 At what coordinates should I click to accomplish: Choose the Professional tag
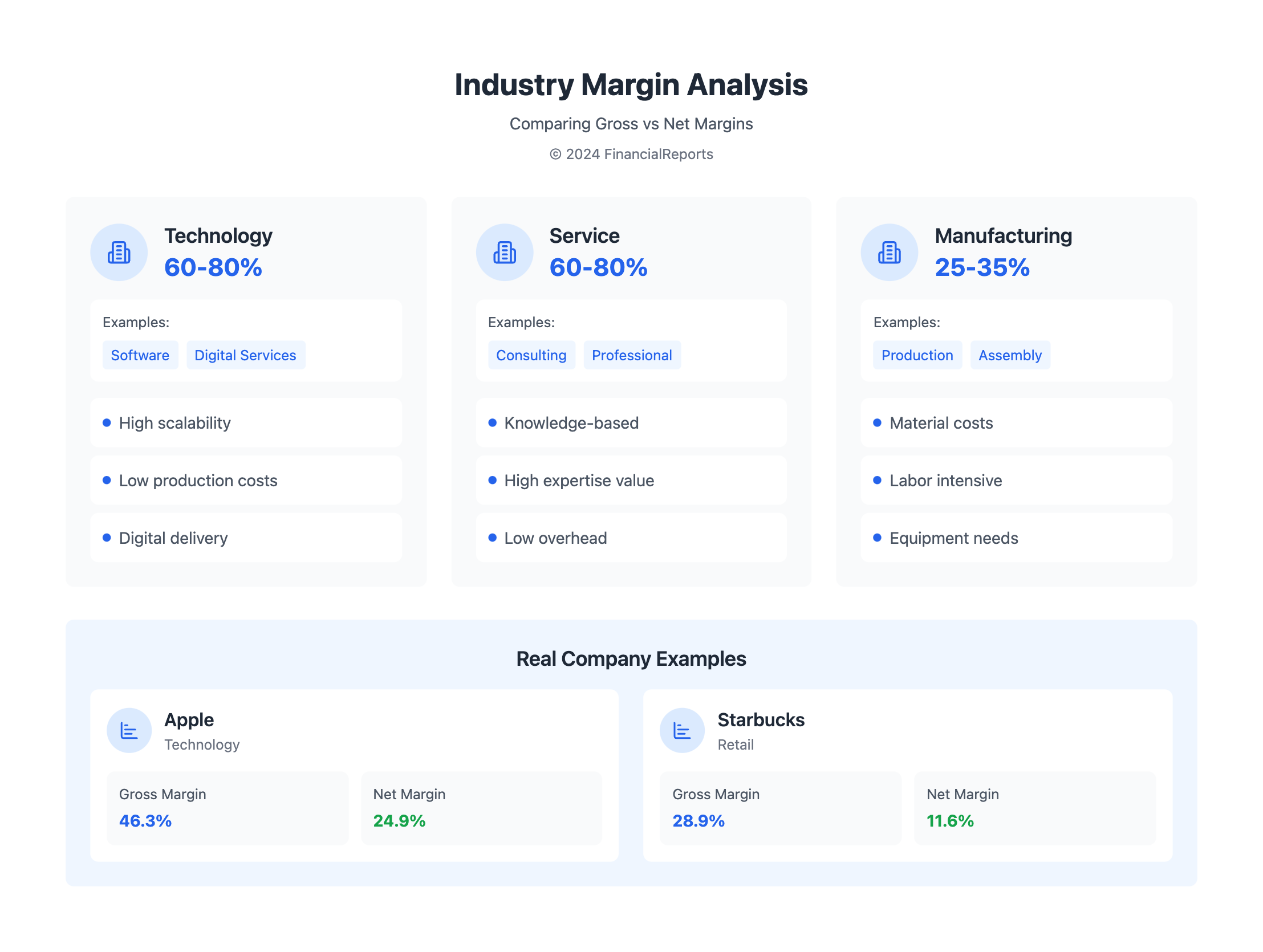[632, 355]
